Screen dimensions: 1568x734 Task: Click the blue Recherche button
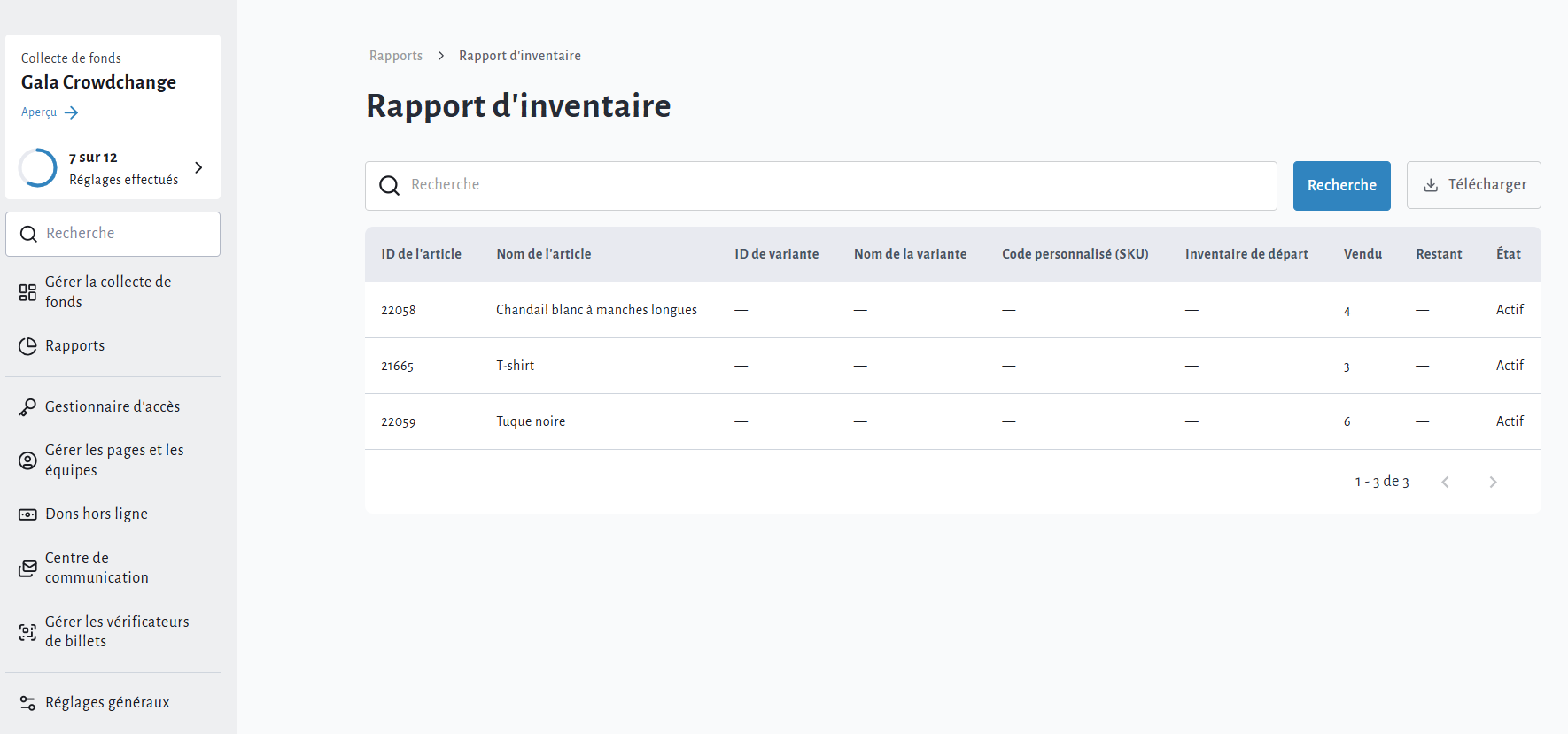point(1342,186)
